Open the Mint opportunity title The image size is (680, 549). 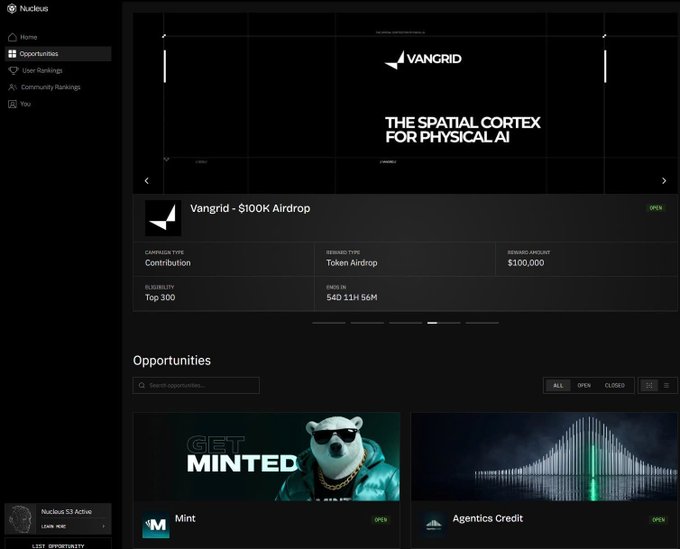coord(185,519)
